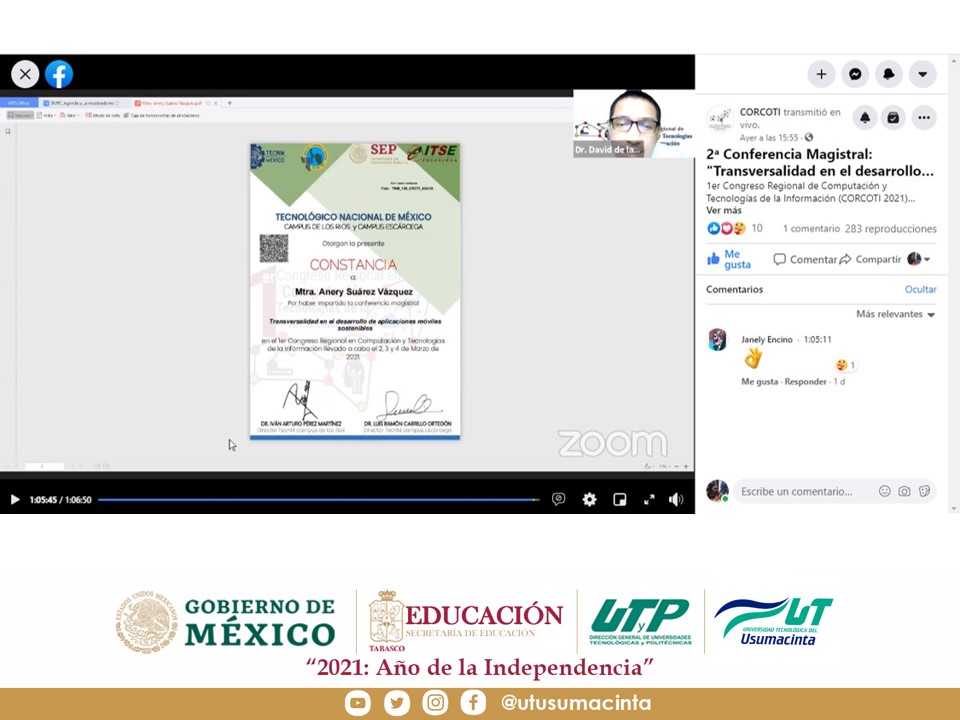Mute the video volume
The height and width of the screenshot is (720, 960).
coord(676,499)
